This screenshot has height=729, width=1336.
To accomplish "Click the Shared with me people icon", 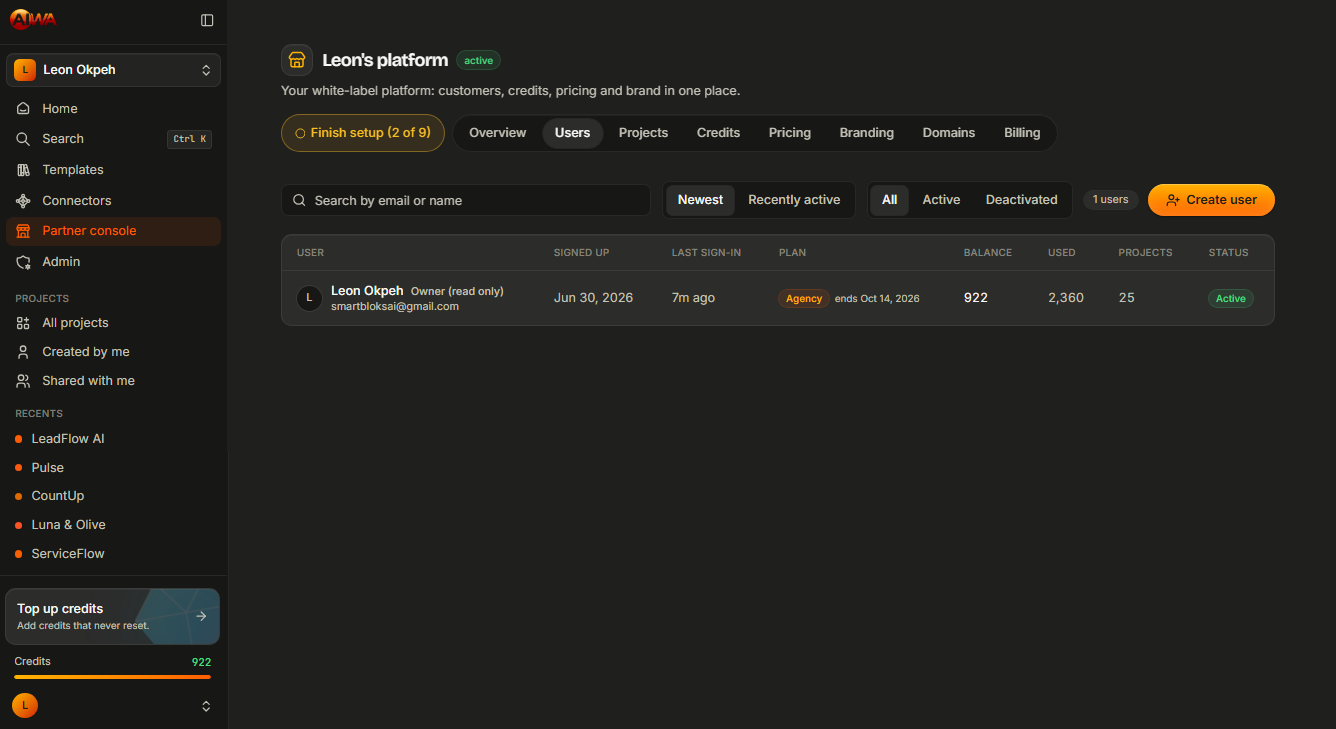I will tap(24, 381).
